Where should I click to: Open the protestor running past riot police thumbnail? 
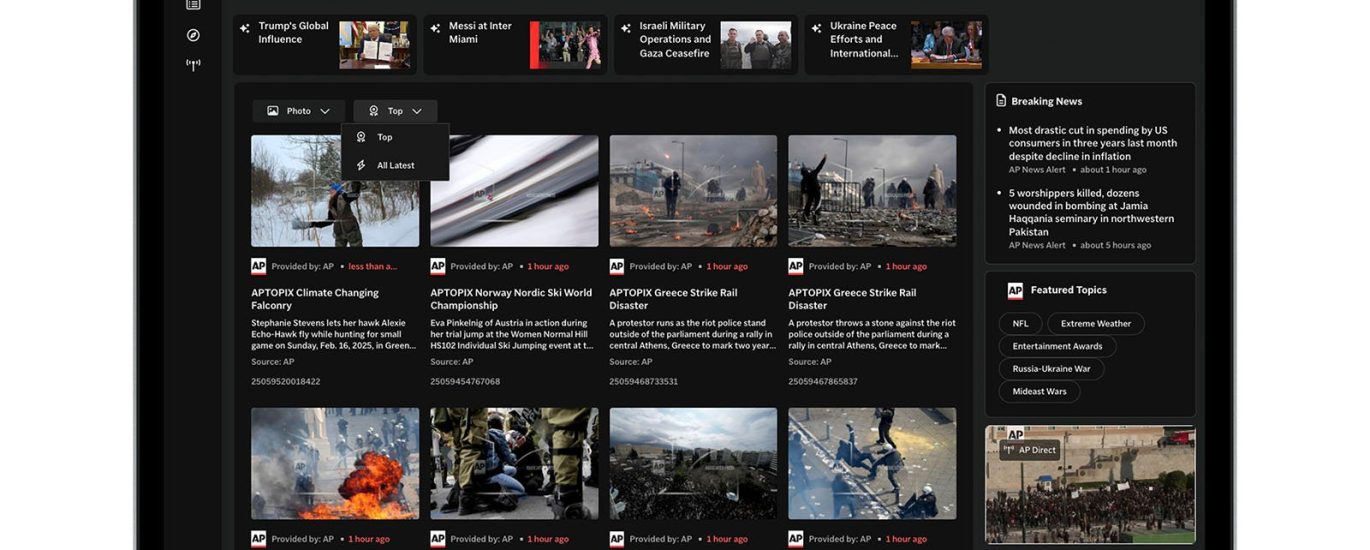coord(693,191)
